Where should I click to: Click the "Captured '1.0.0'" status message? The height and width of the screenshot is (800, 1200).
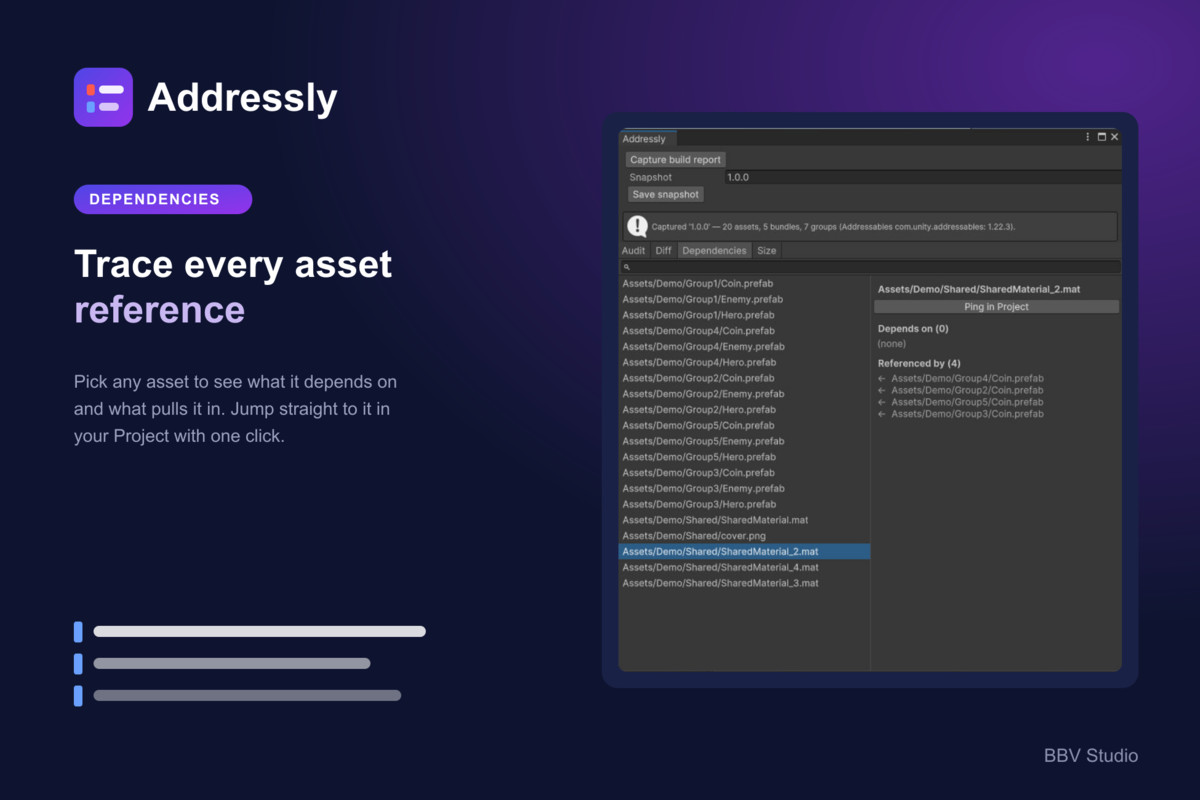click(x=833, y=227)
